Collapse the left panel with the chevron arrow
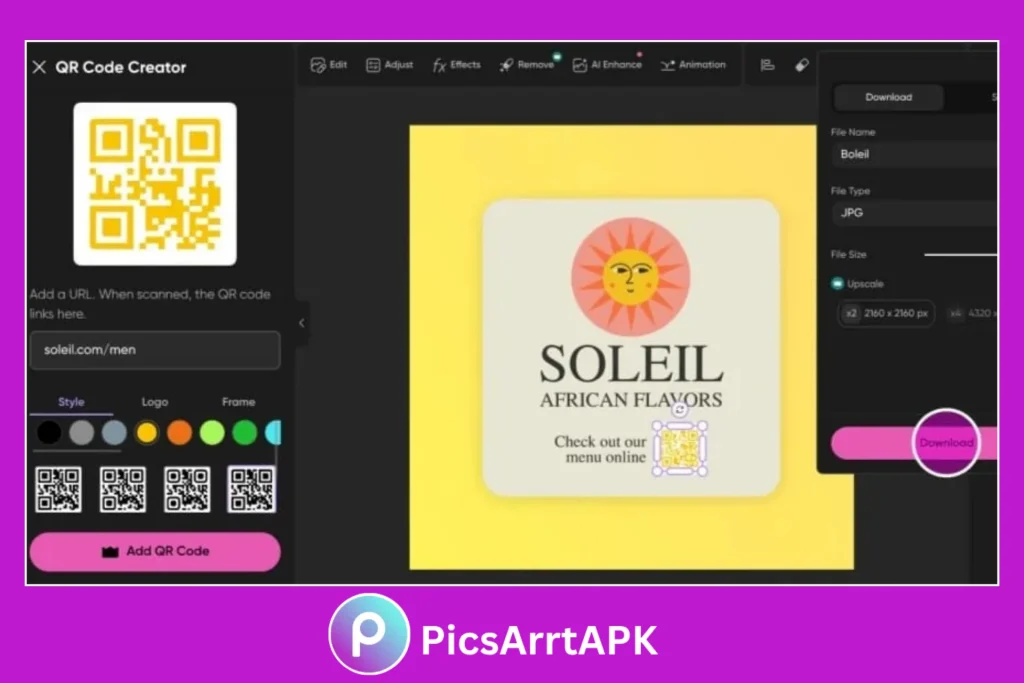Viewport: 1024px width, 683px height. tap(300, 323)
